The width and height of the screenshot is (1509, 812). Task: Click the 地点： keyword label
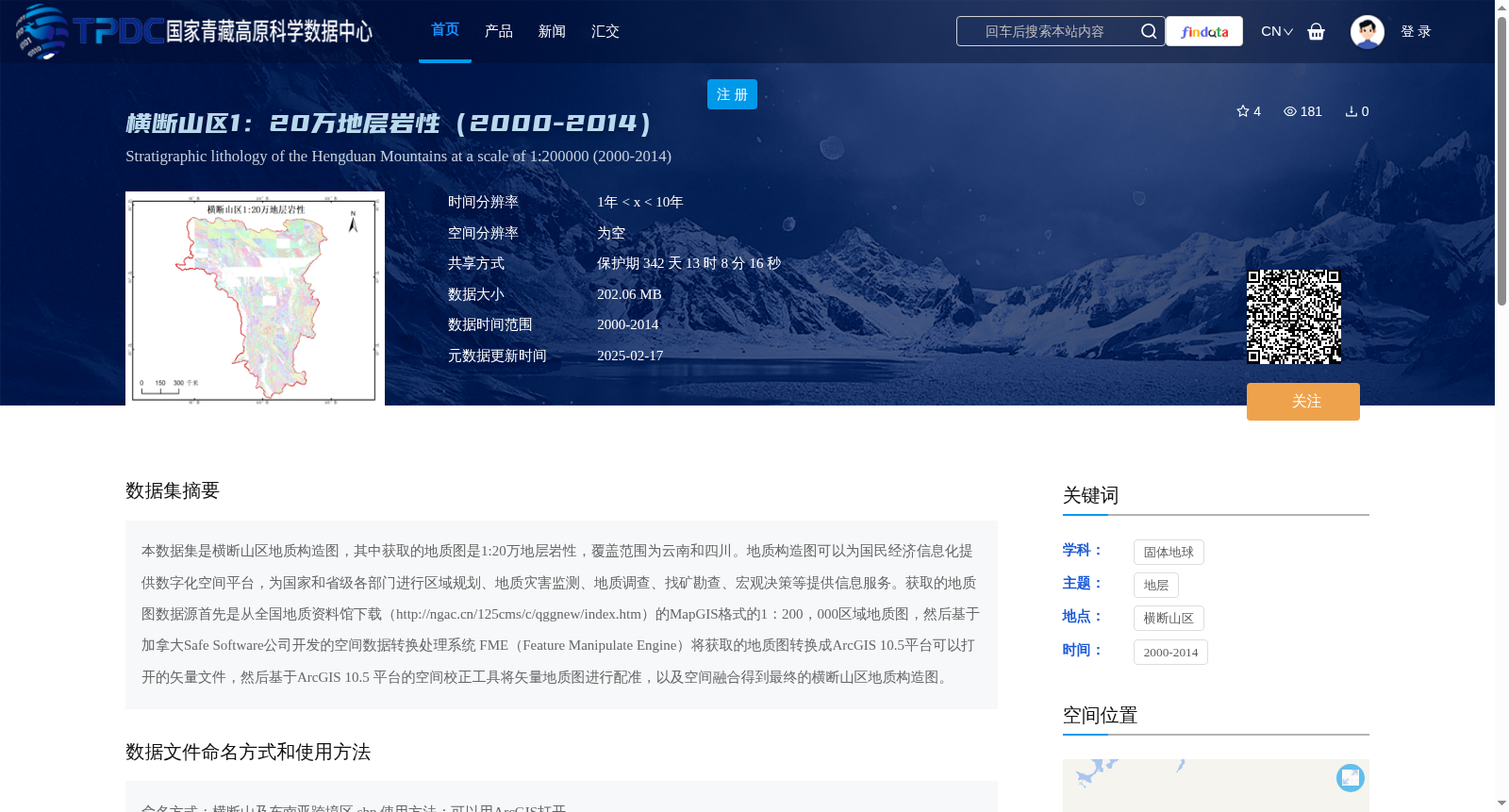(x=1083, y=616)
